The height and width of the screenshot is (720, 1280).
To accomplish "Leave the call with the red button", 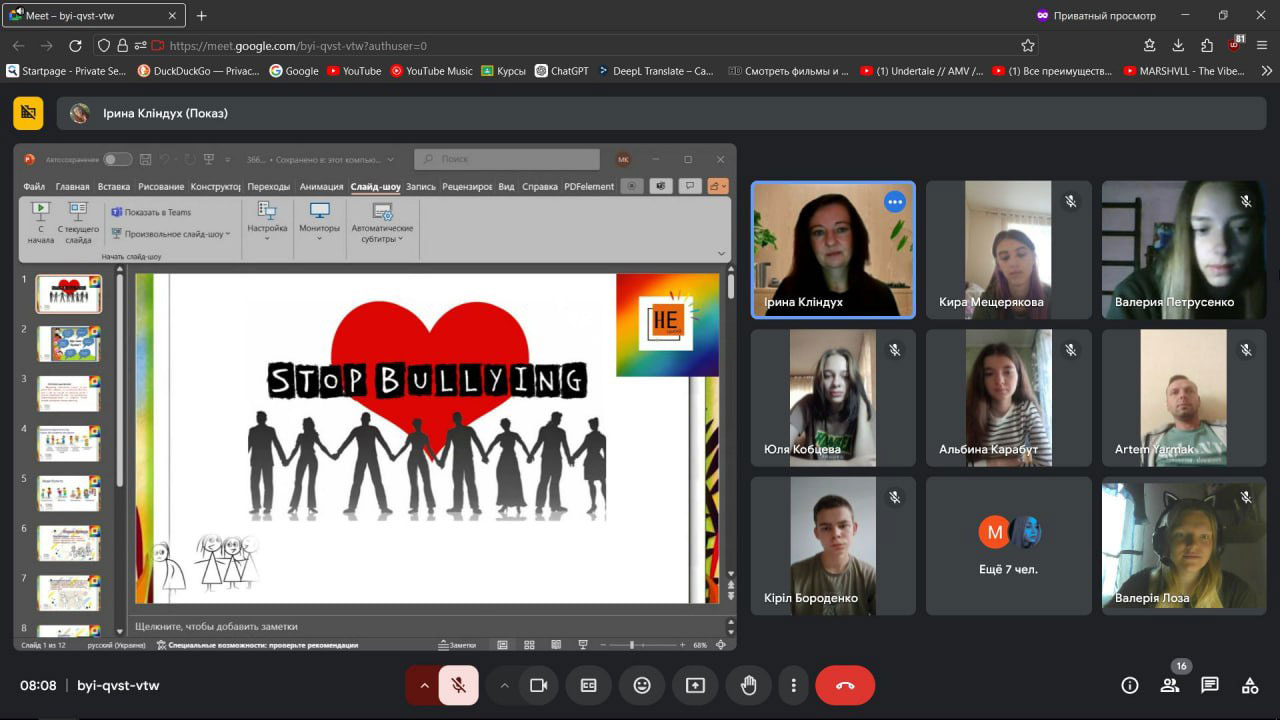I will tap(845, 685).
